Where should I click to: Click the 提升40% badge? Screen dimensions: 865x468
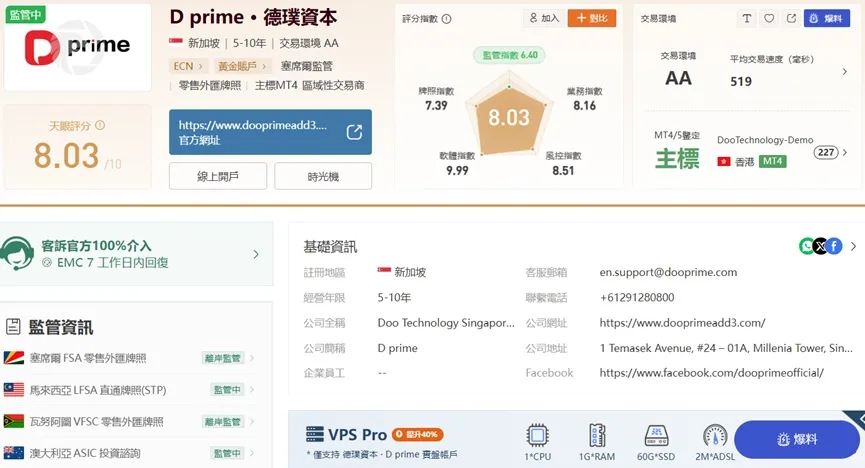click(418, 434)
